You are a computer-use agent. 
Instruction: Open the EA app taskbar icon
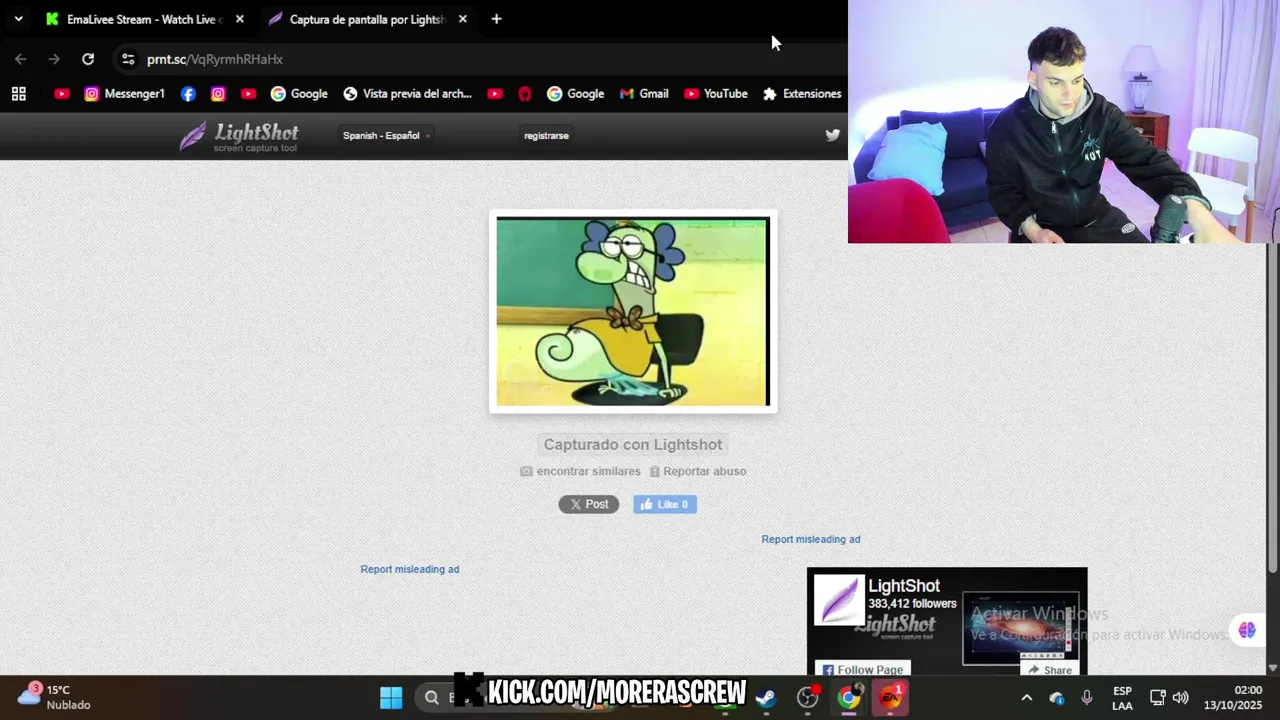click(x=890, y=697)
